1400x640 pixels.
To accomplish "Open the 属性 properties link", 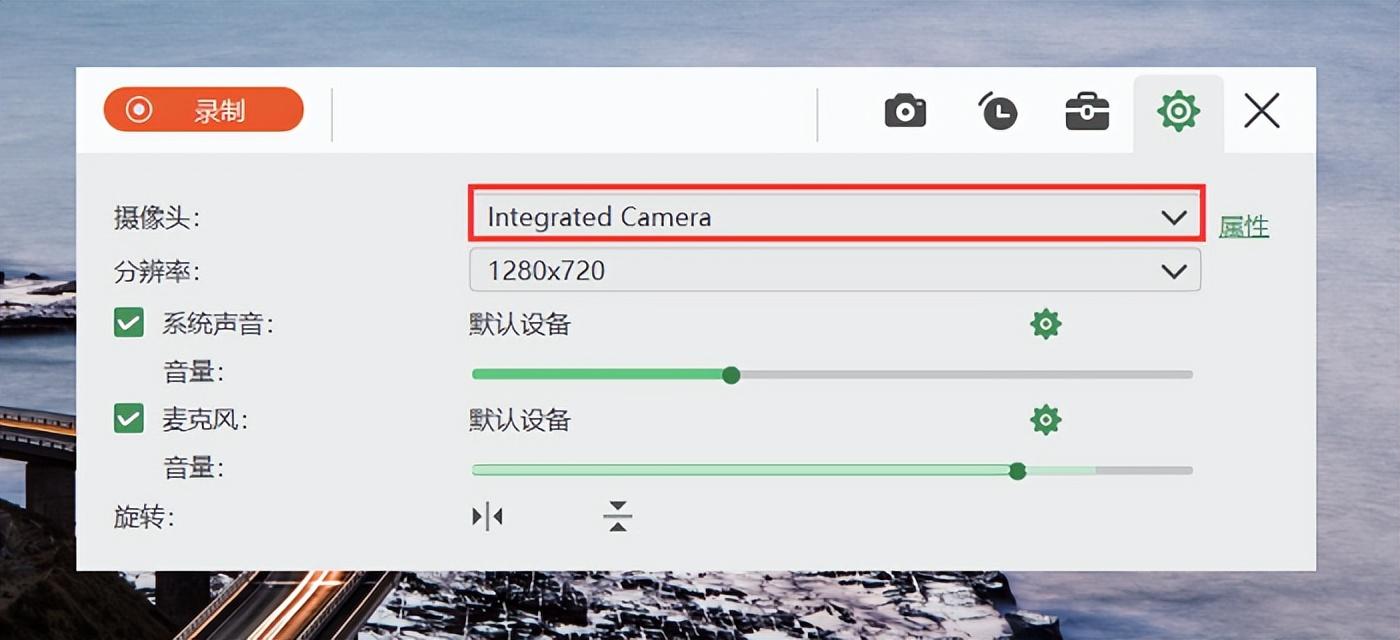I will click(1244, 227).
